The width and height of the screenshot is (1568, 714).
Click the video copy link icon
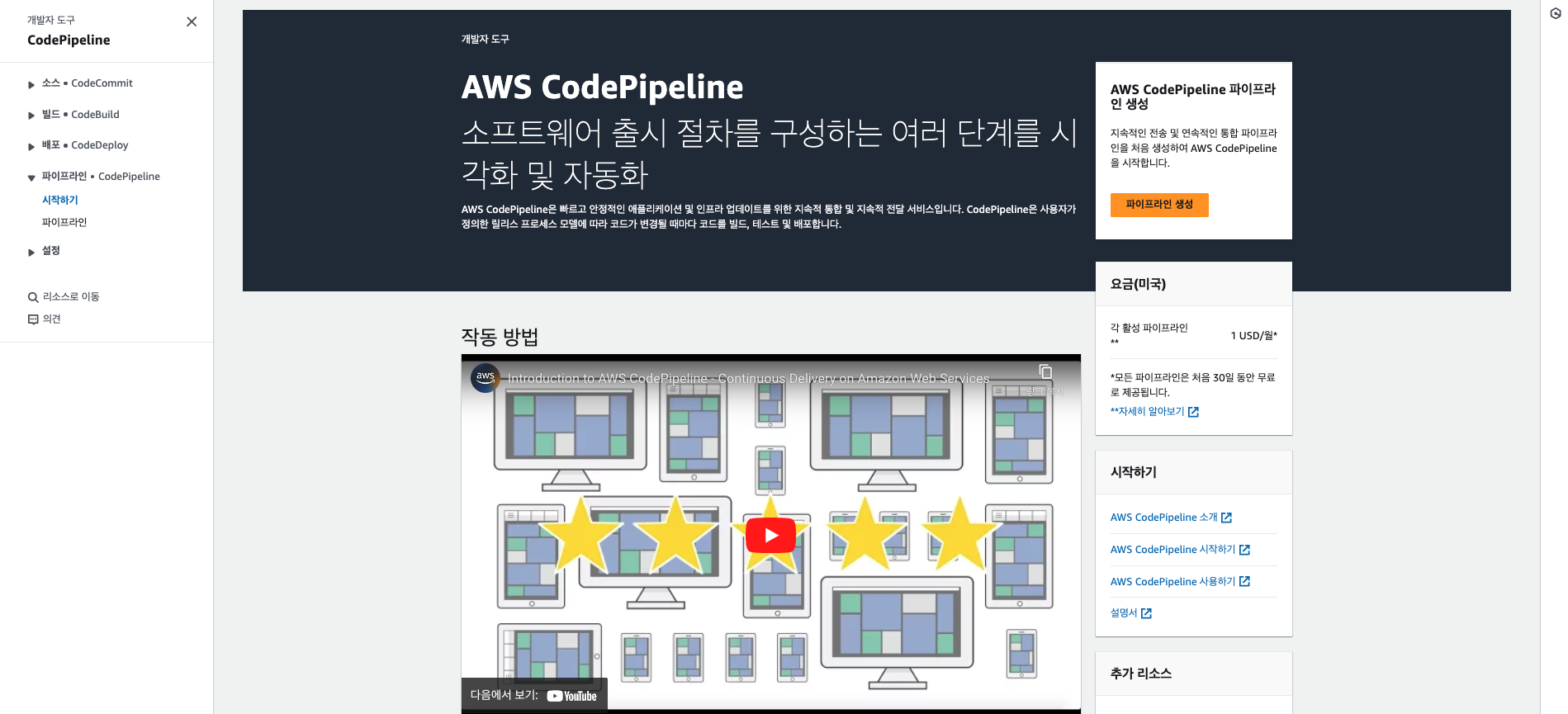coord(1045,371)
